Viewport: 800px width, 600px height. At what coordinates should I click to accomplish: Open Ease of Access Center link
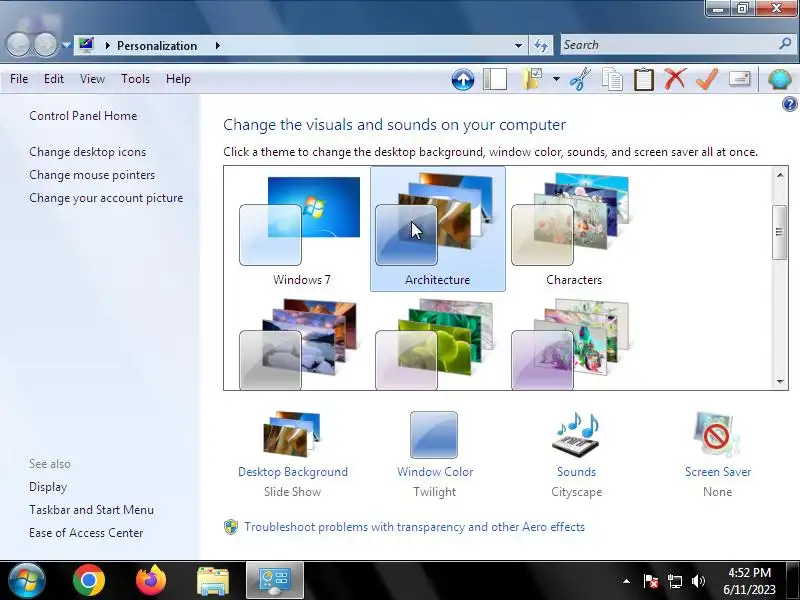[x=86, y=533]
